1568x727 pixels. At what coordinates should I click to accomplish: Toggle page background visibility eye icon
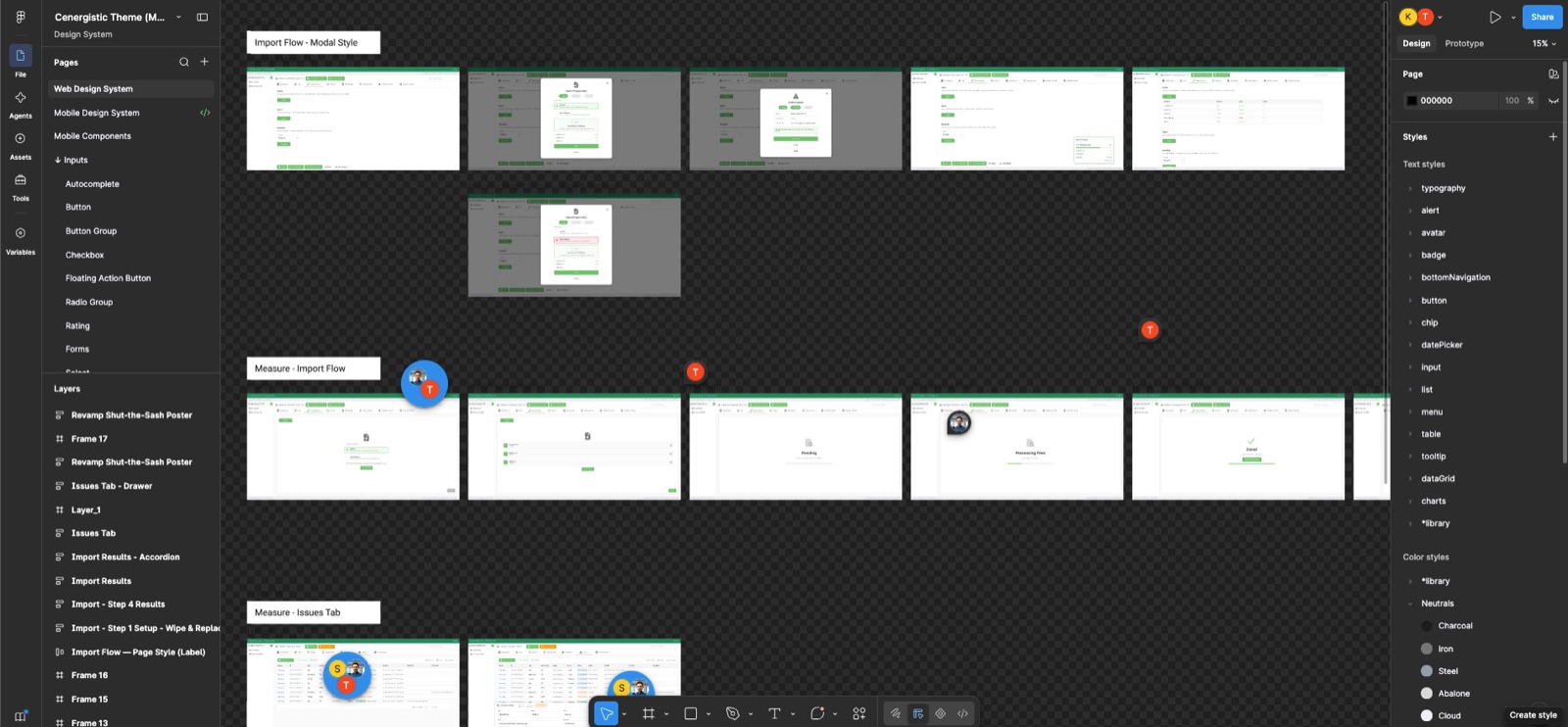click(1553, 101)
